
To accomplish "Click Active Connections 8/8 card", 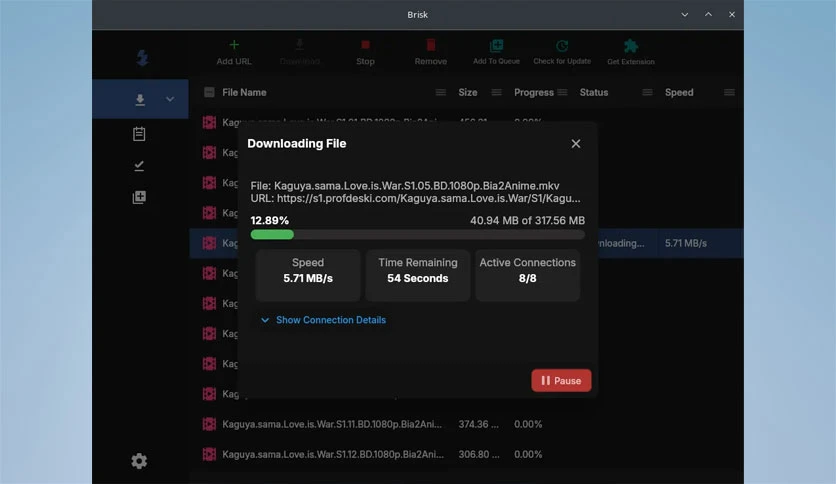I will pyautogui.click(x=527, y=275).
